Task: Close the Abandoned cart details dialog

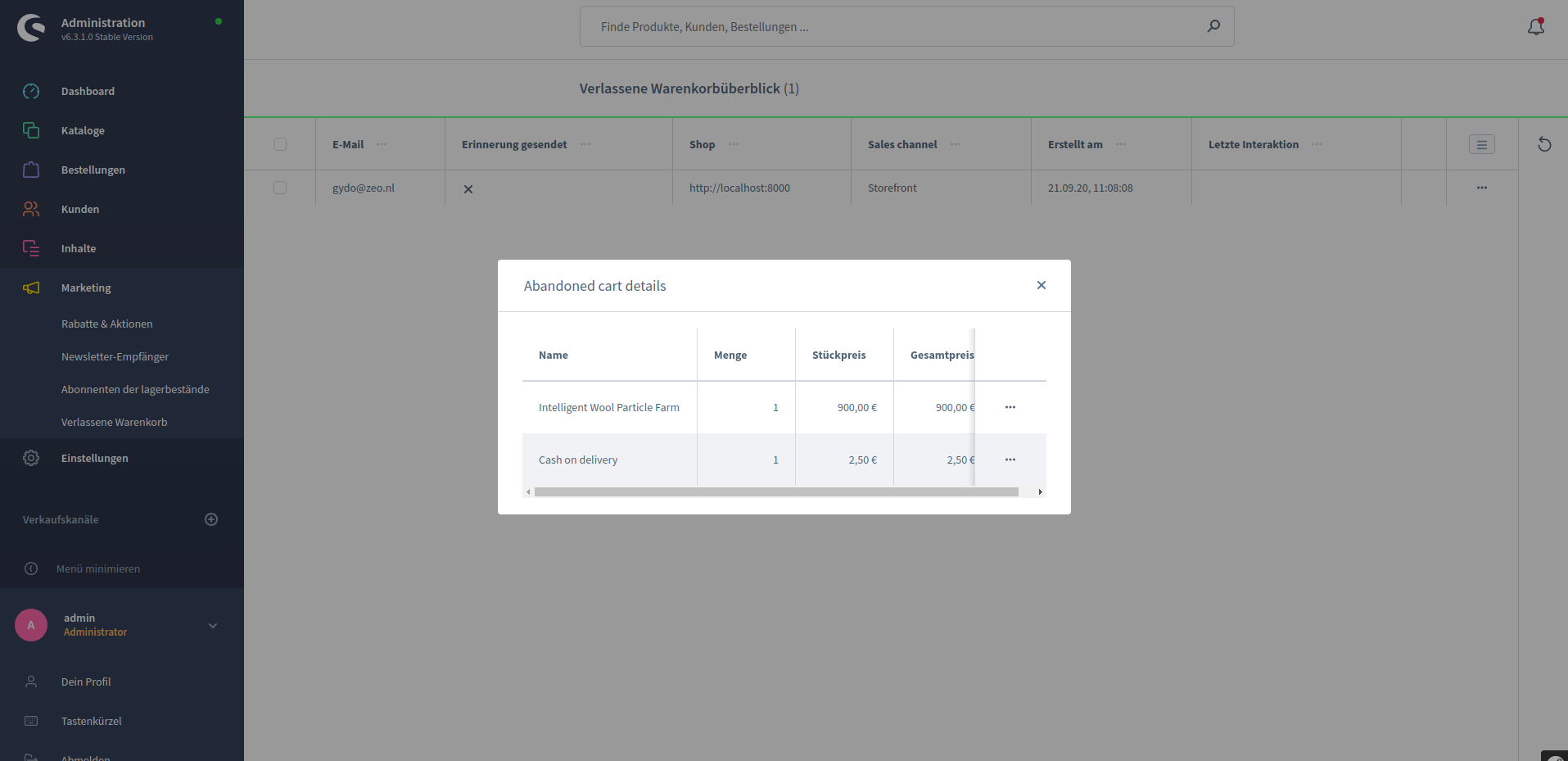Action: click(1042, 285)
